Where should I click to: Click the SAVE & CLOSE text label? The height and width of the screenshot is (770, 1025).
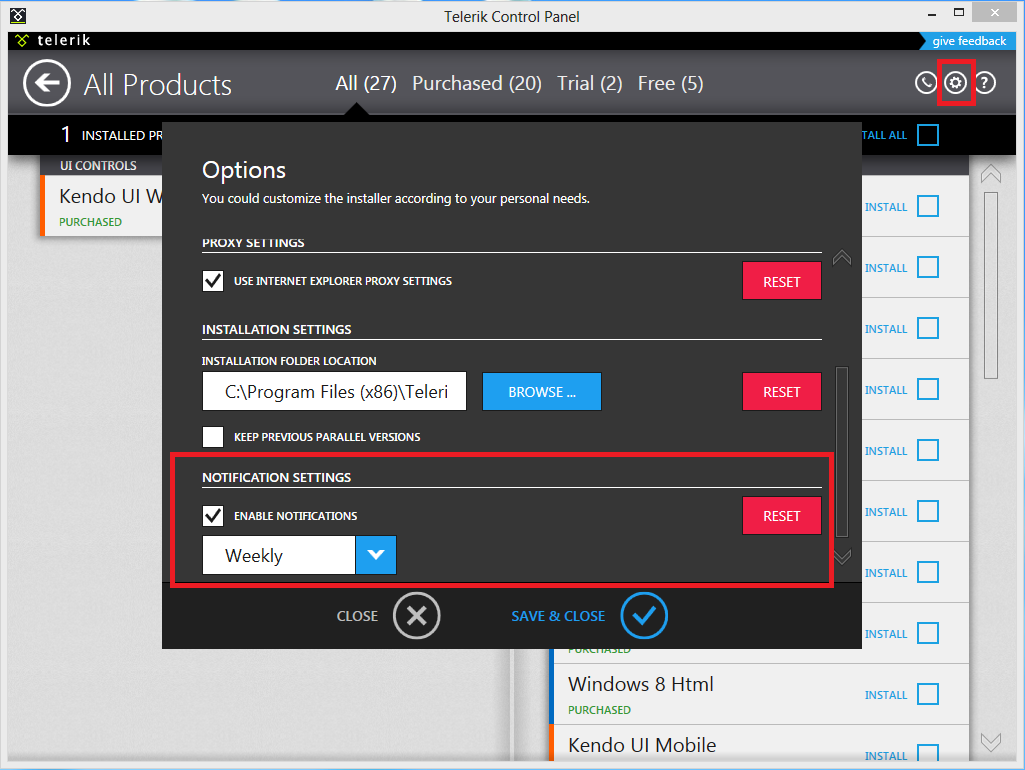[558, 616]
